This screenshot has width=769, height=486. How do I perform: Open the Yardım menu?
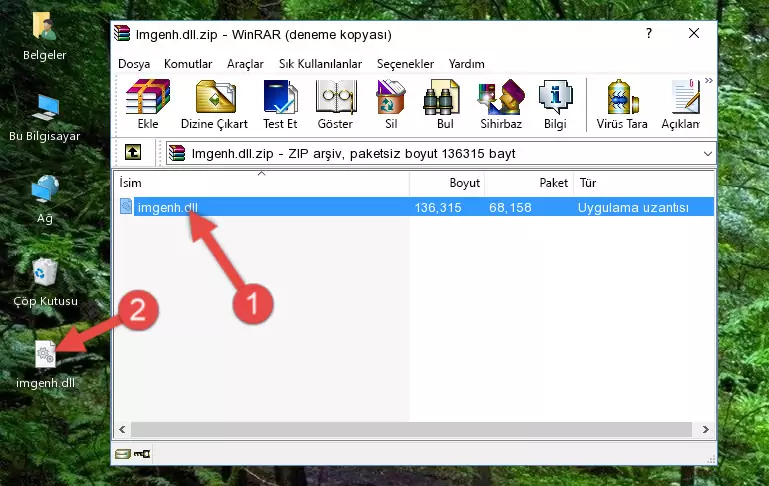(466, 64)
